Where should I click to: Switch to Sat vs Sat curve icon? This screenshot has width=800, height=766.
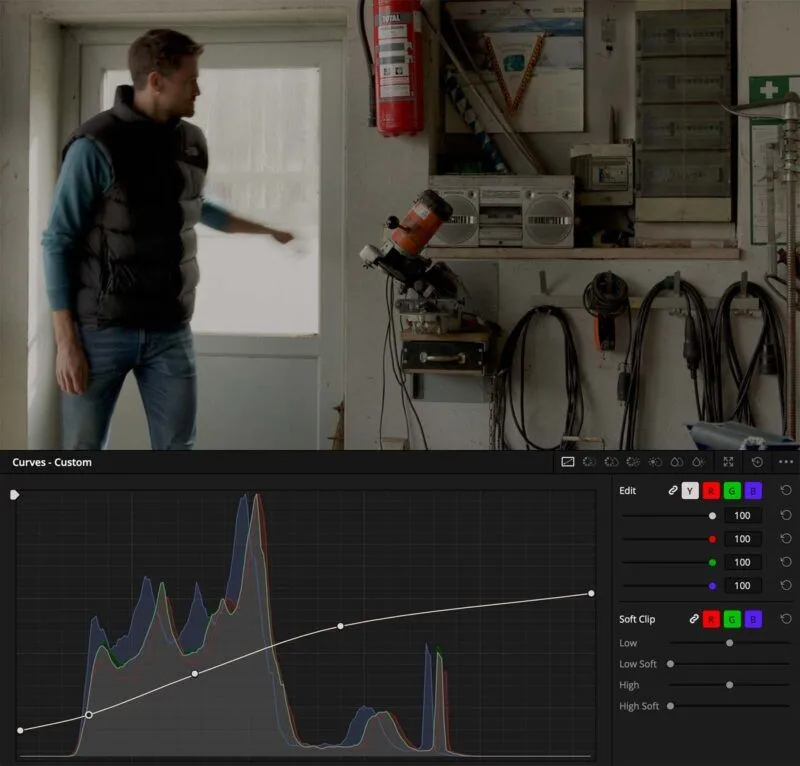(676, 462)
